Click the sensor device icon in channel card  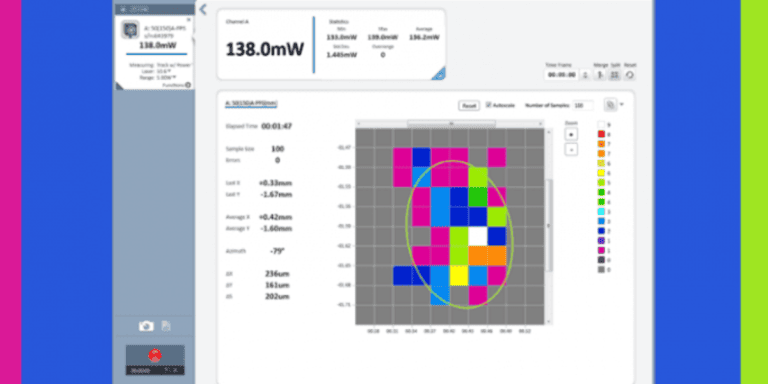130,30
